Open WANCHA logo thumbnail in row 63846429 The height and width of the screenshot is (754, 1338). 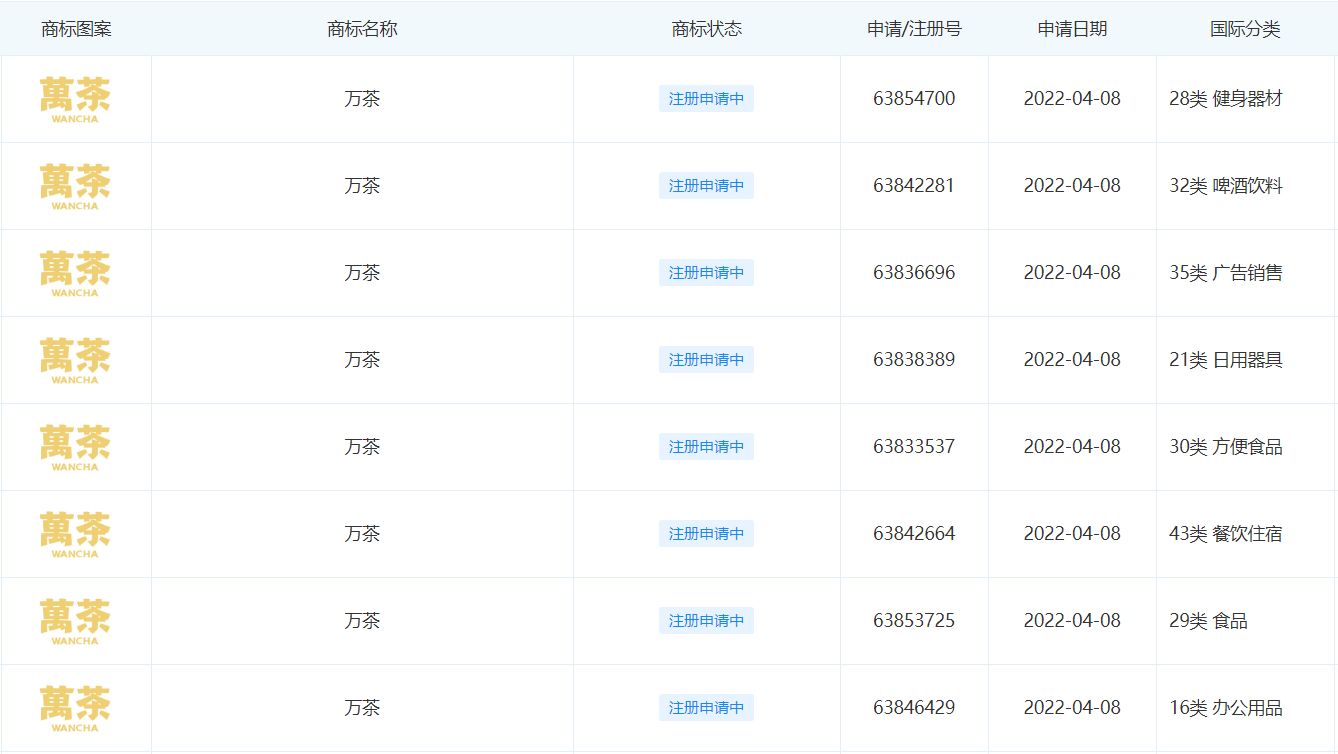[x=75, y=708]
